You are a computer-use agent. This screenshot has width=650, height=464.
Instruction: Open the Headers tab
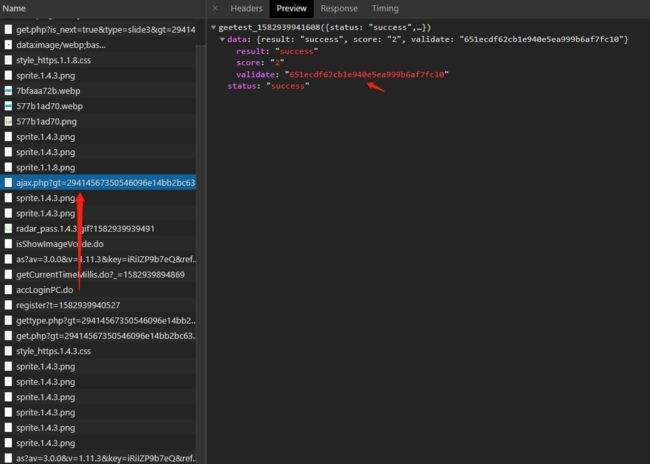246,9
